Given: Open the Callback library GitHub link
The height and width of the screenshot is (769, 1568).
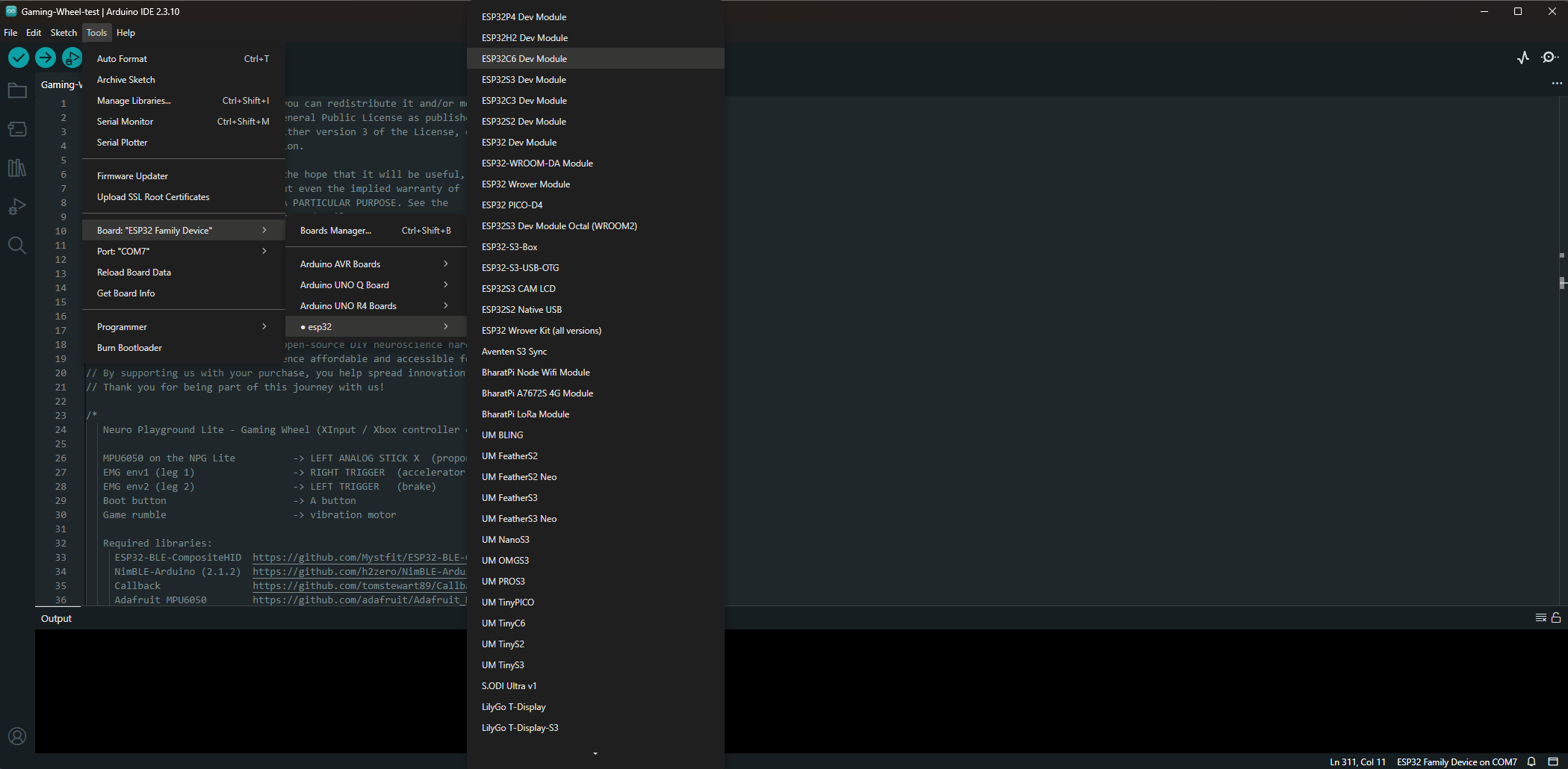Looking at the screenshot, I should [359, 585].
